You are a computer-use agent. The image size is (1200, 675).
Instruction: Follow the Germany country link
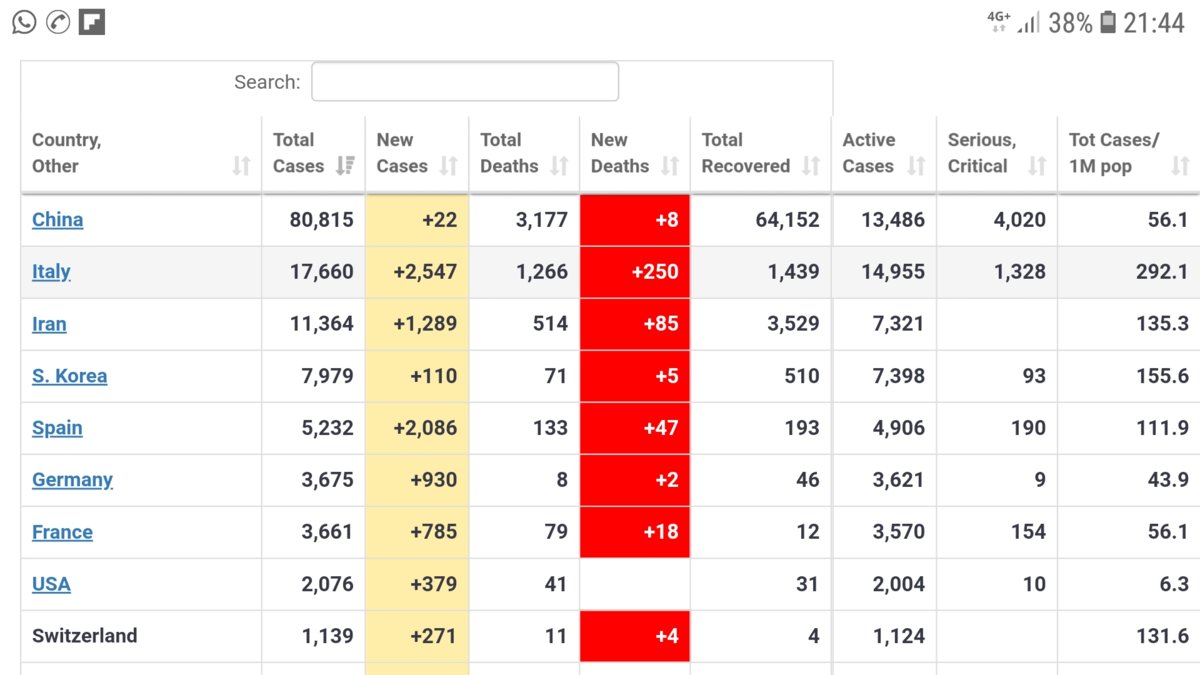click(x=72, y=480)
